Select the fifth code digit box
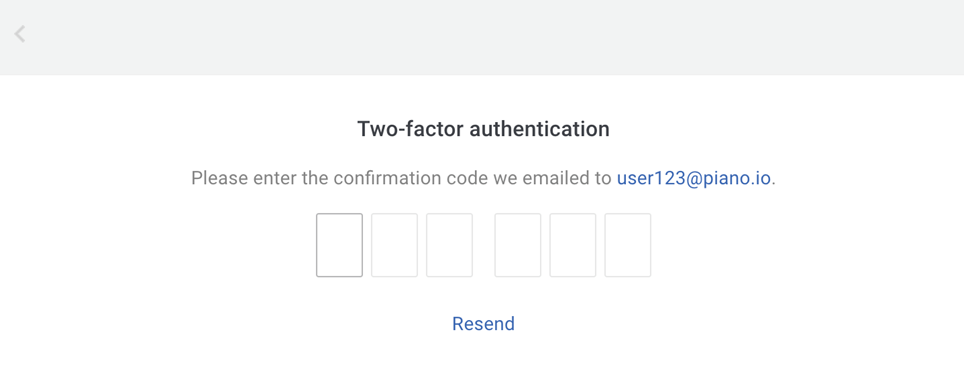 572,245
